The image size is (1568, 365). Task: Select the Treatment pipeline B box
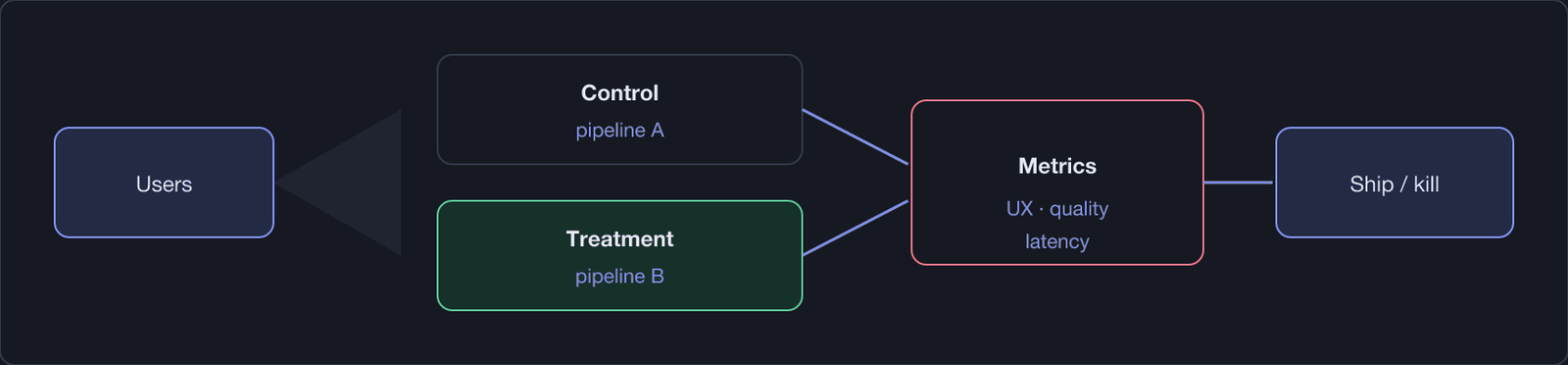pos(619,255)
